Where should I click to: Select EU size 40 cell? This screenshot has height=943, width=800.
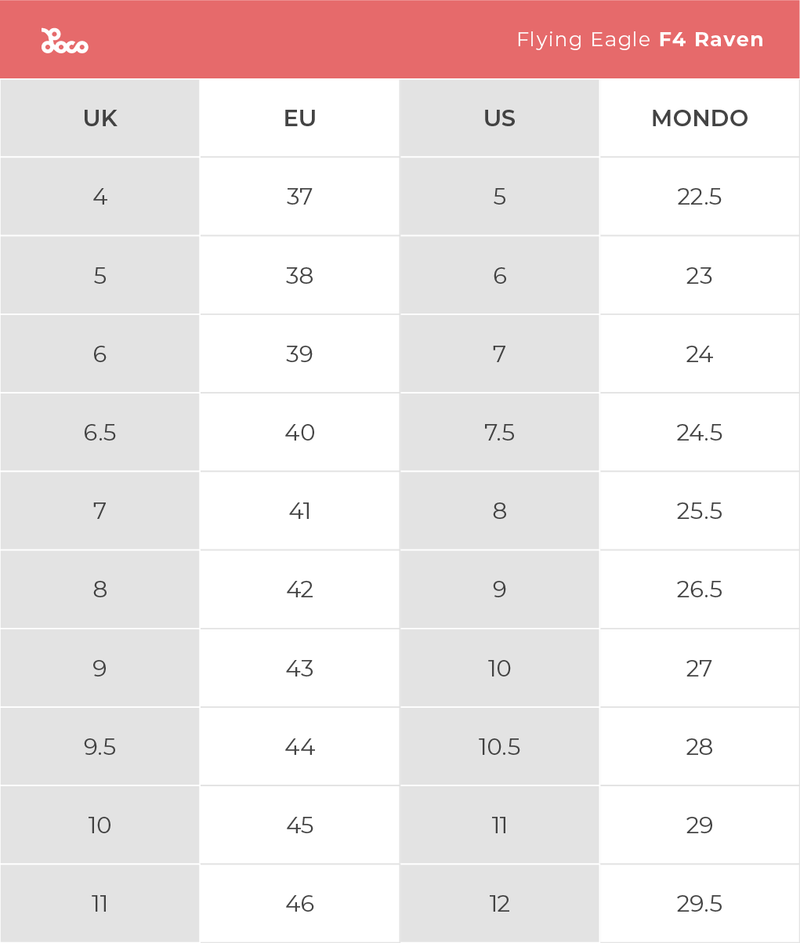[x=300, y=432]
